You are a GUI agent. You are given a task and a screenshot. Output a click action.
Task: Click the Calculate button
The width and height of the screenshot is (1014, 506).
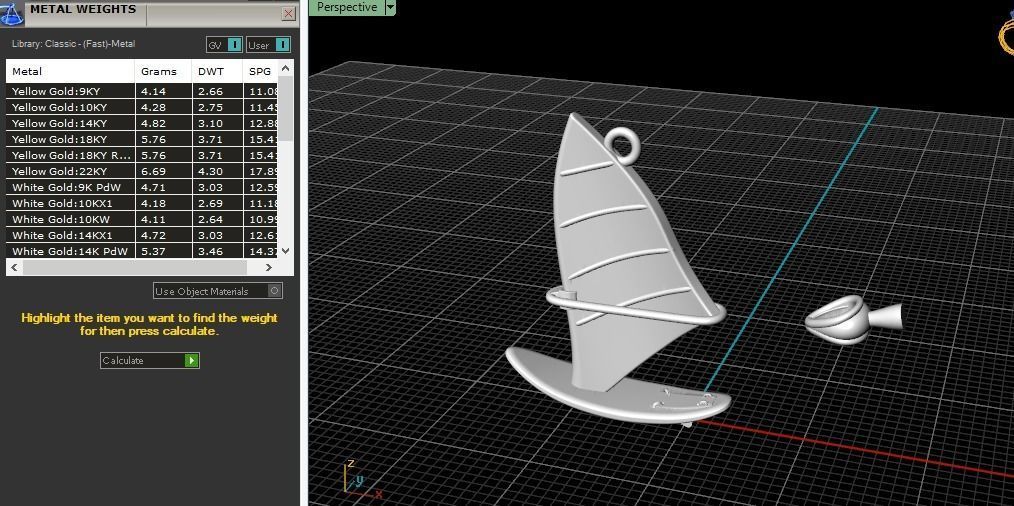(150, 360)
